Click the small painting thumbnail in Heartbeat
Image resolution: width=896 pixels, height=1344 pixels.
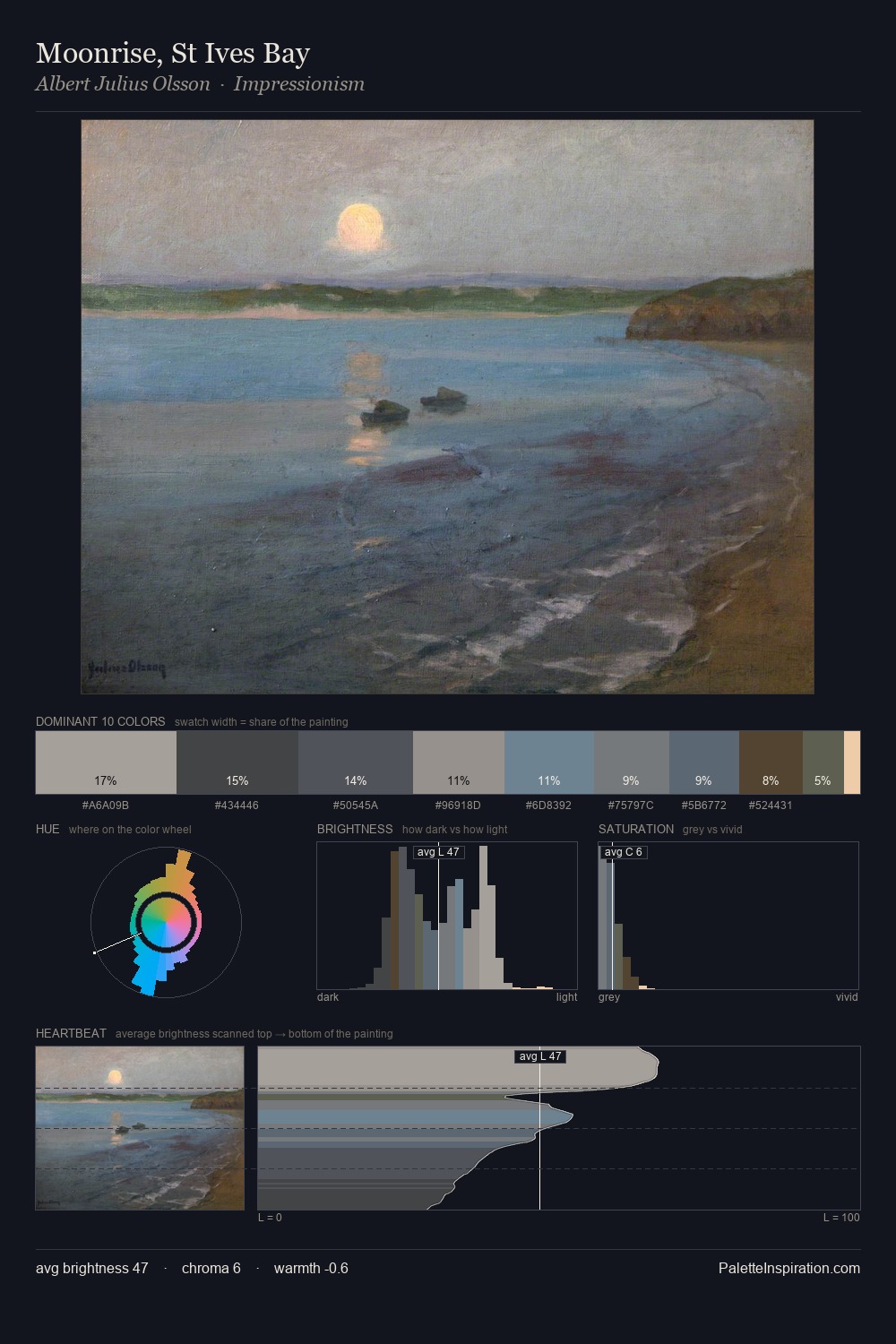point(140,1128)
